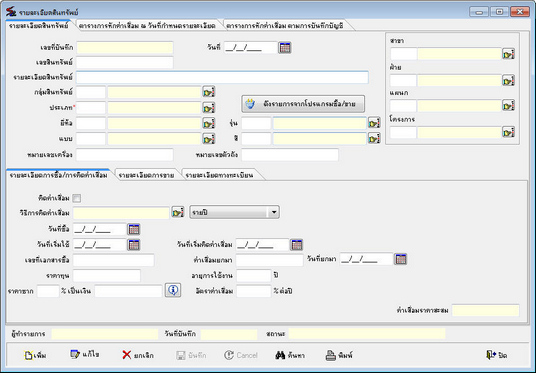This screenshot has width=536, height=373.
Task: Focus the ราคาซาก percent field
Action: [x=48, y=291]
